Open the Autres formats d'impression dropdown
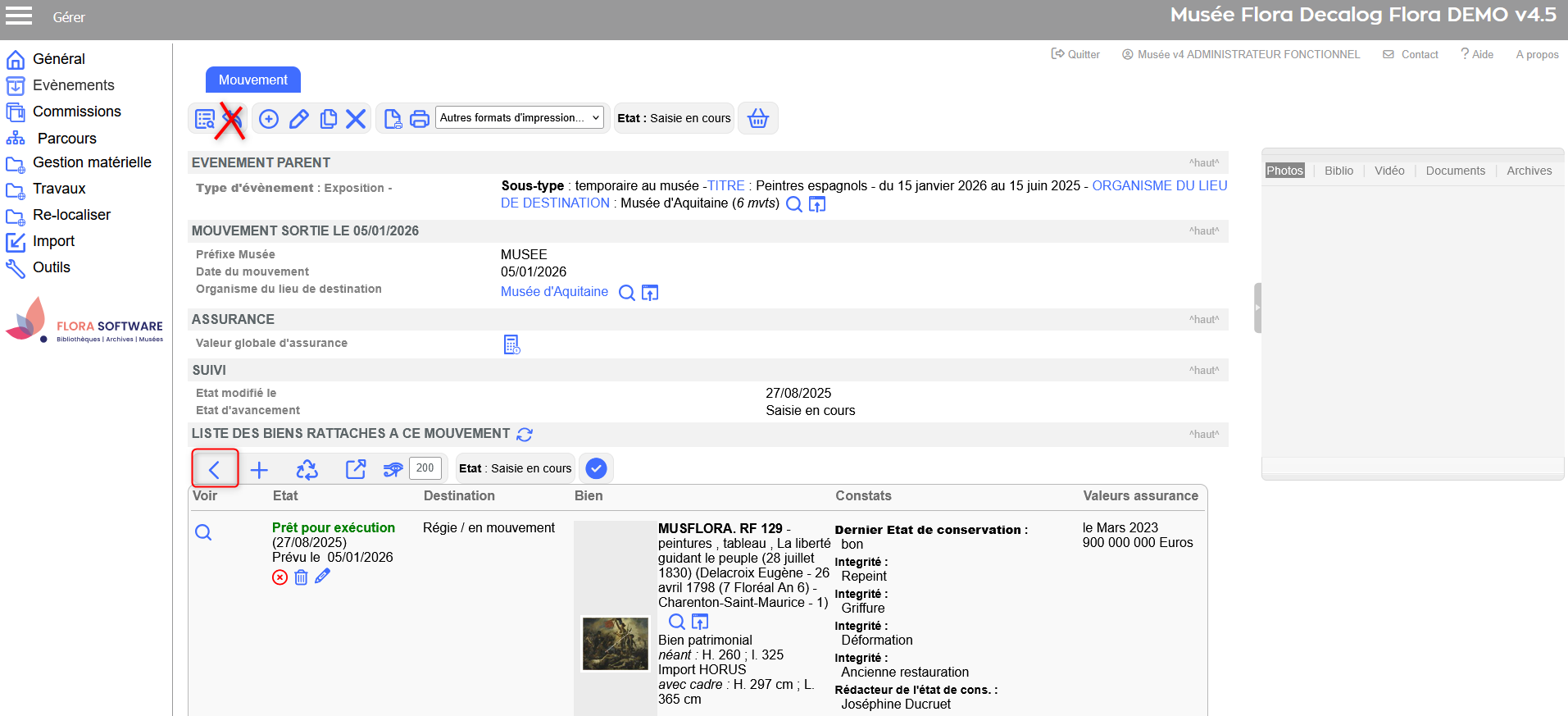1568x716 pixels. tap(520, 118)
